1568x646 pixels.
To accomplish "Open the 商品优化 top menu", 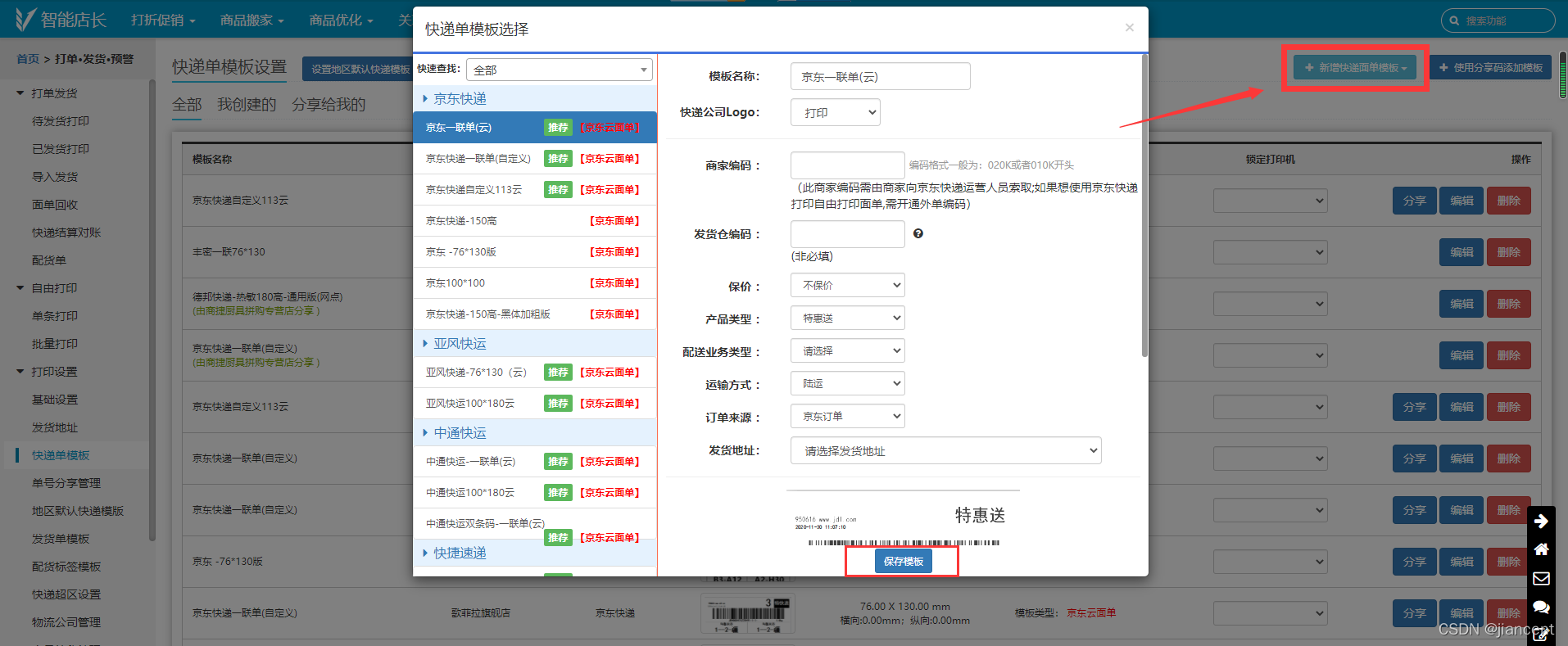I will click(342, 20).
